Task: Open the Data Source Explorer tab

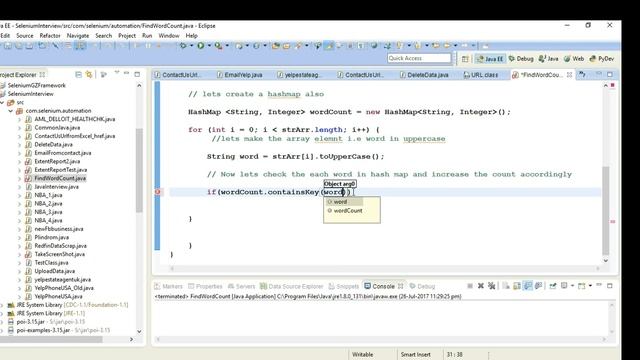Action: click(291, 286)
